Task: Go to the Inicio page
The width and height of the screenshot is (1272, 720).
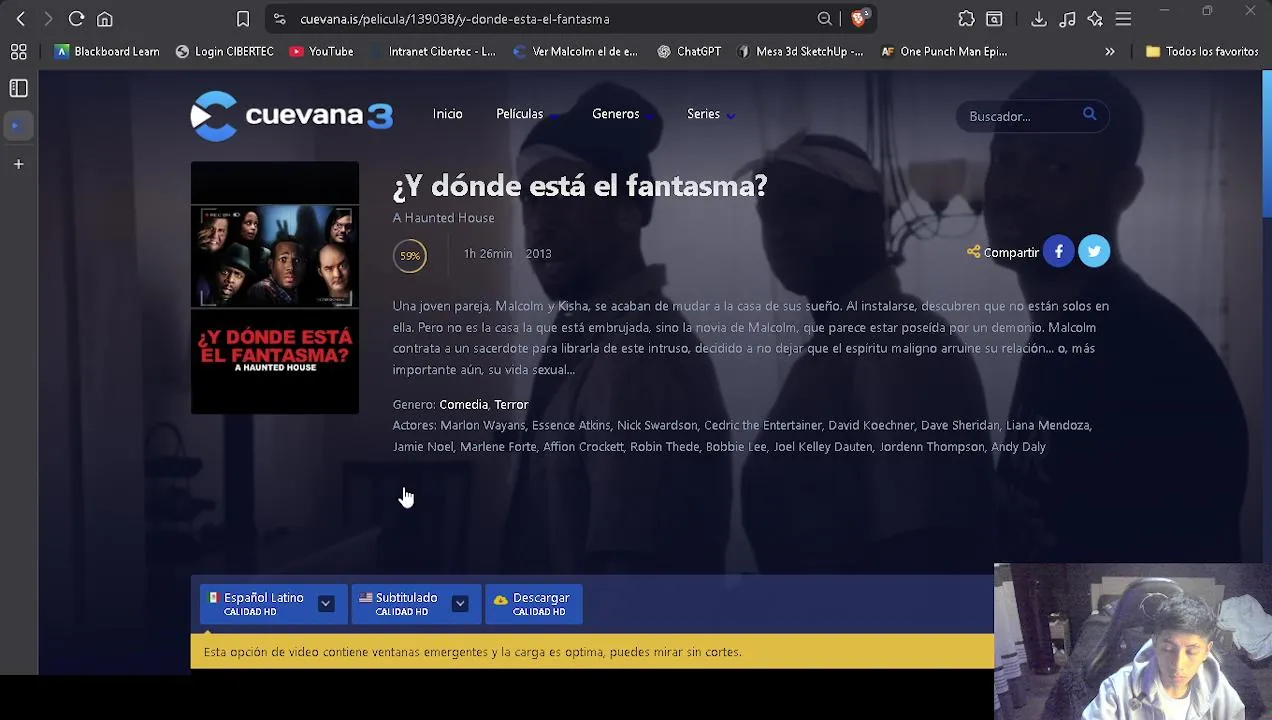Action: tap(448, 114)
